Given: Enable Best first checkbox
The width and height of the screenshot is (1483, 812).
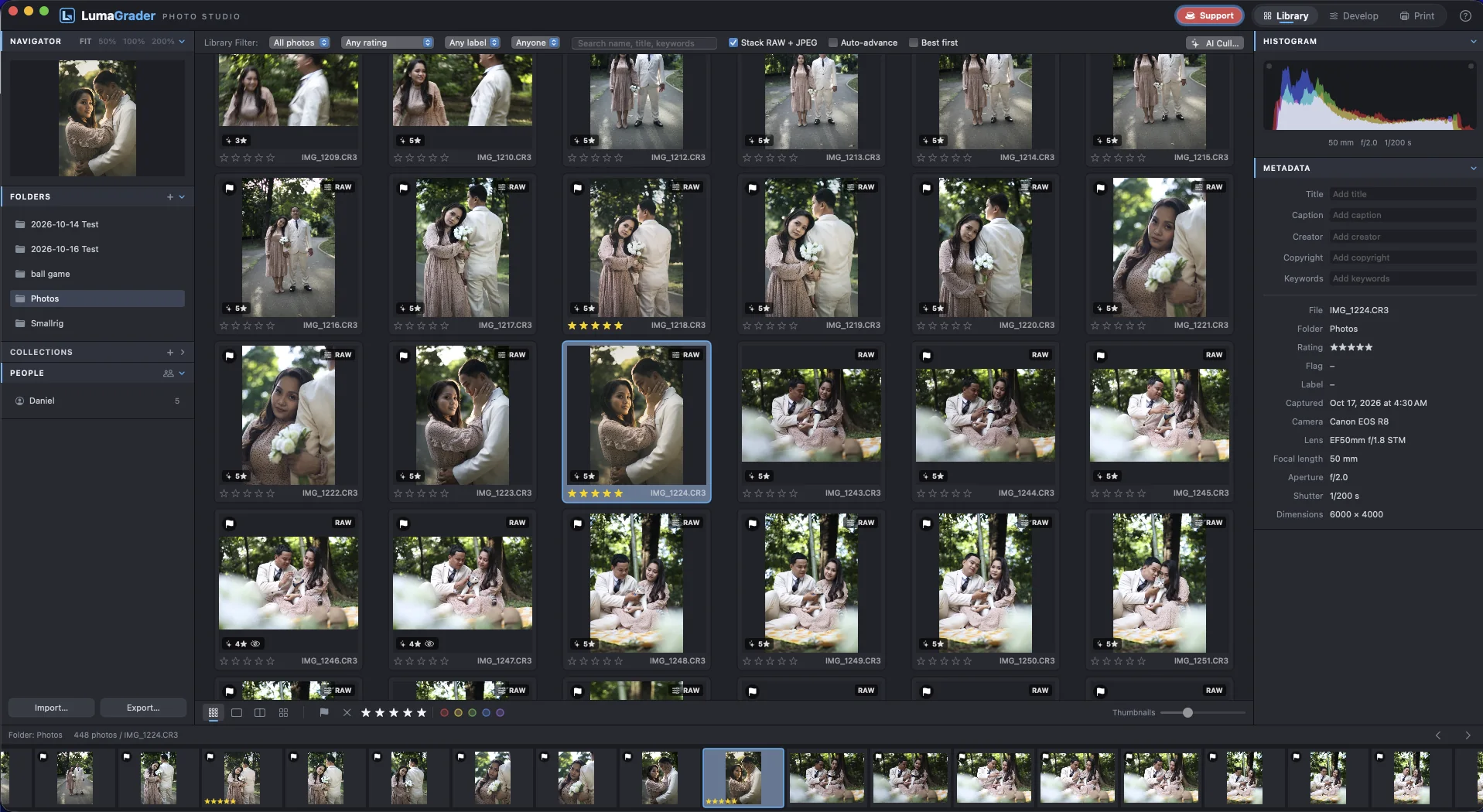Looking at the screenshot, I should (914, 43).
